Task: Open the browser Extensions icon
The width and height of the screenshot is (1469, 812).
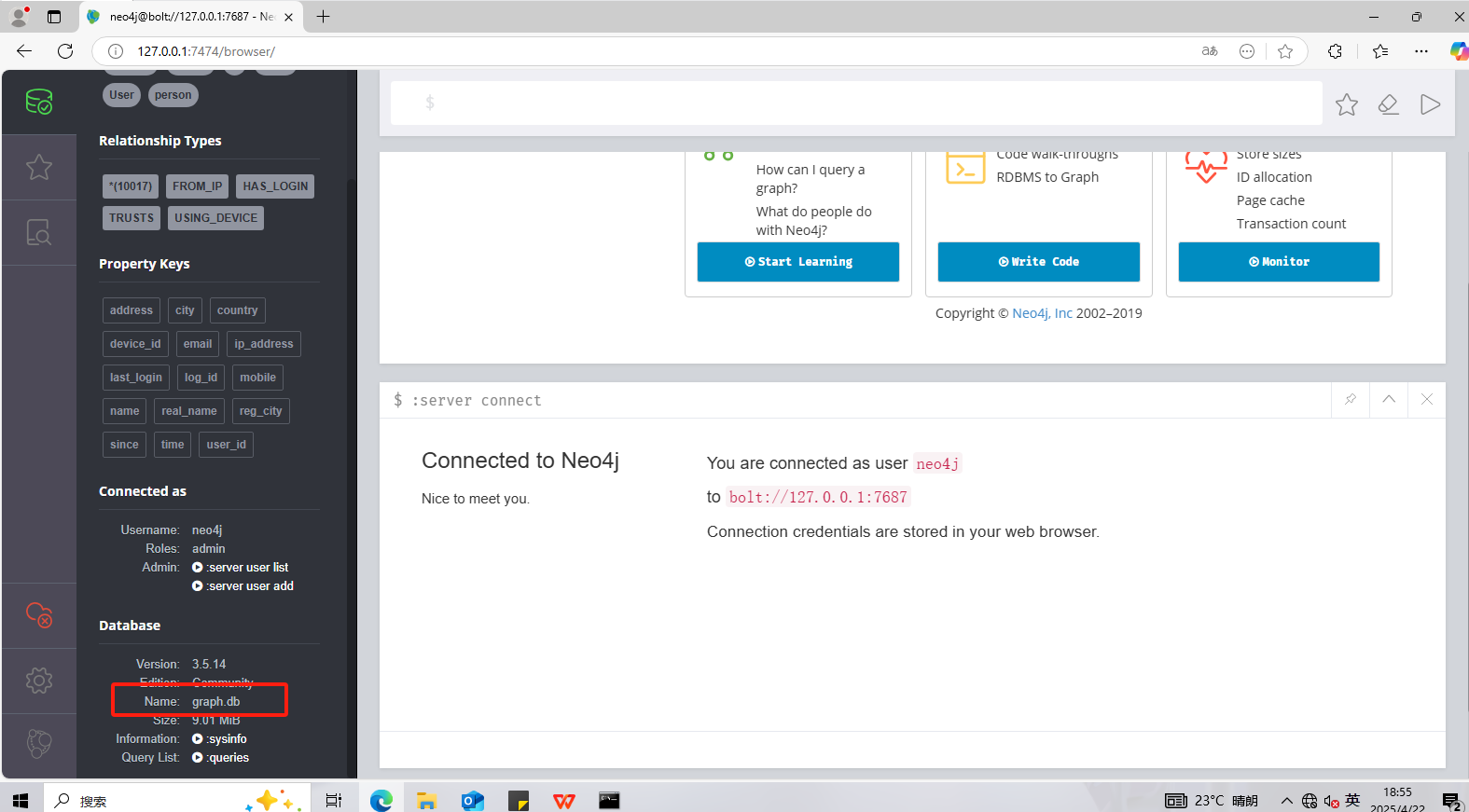Action: pos(1335,51)
